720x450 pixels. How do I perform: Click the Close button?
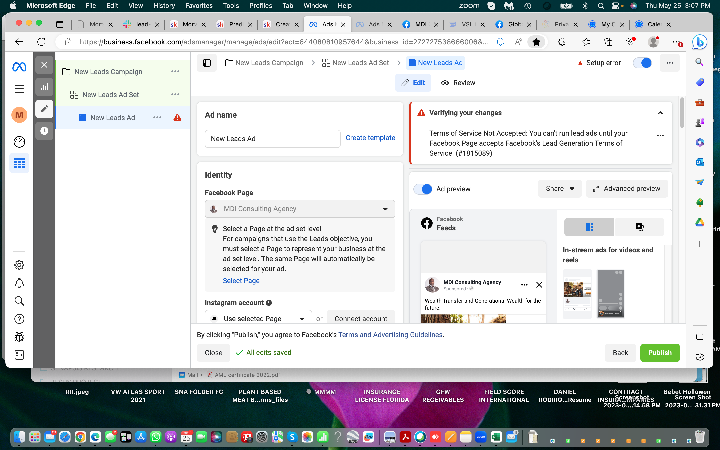(x=213, y=353)
